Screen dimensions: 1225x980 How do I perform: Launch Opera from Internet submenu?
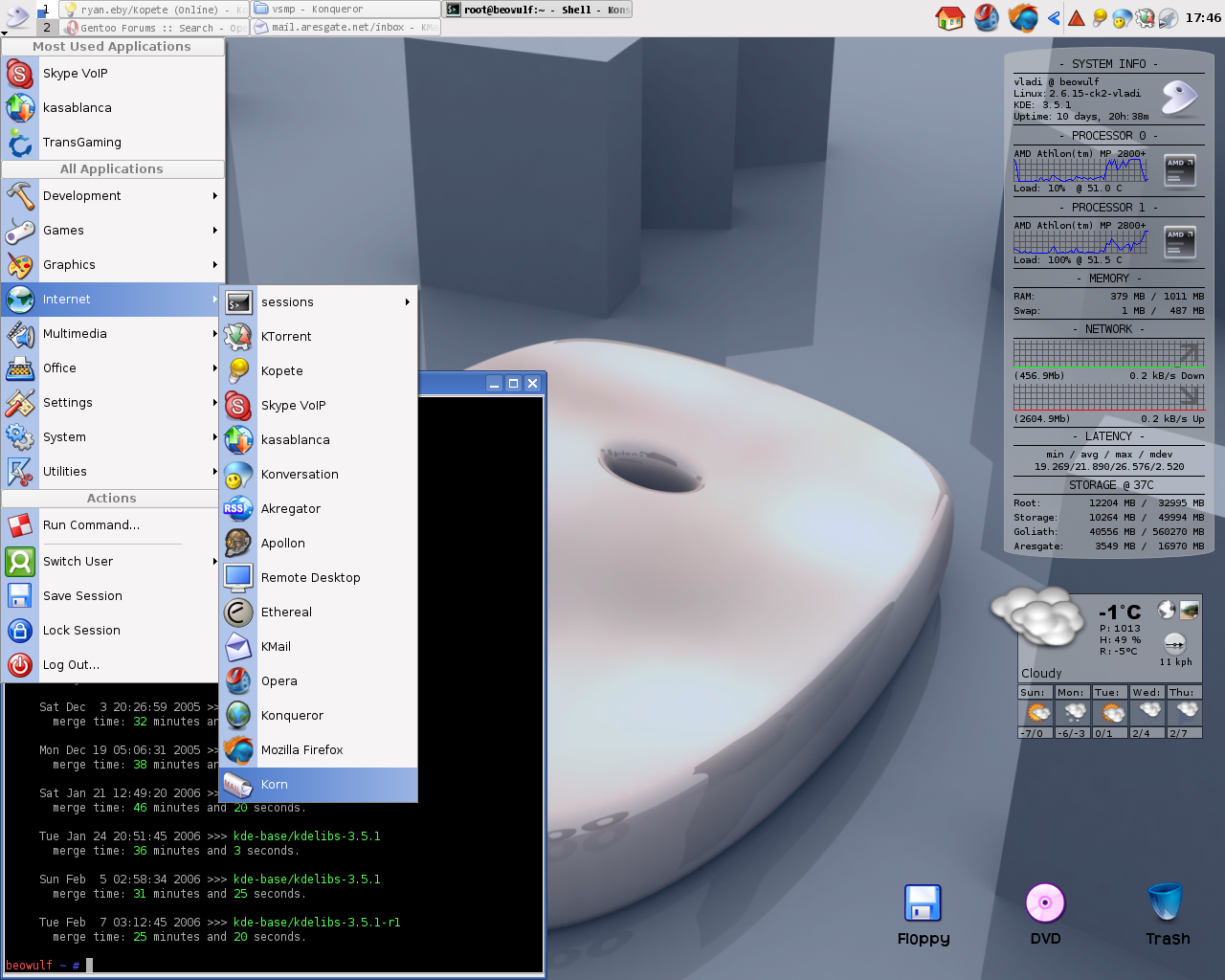pos(319,681)
